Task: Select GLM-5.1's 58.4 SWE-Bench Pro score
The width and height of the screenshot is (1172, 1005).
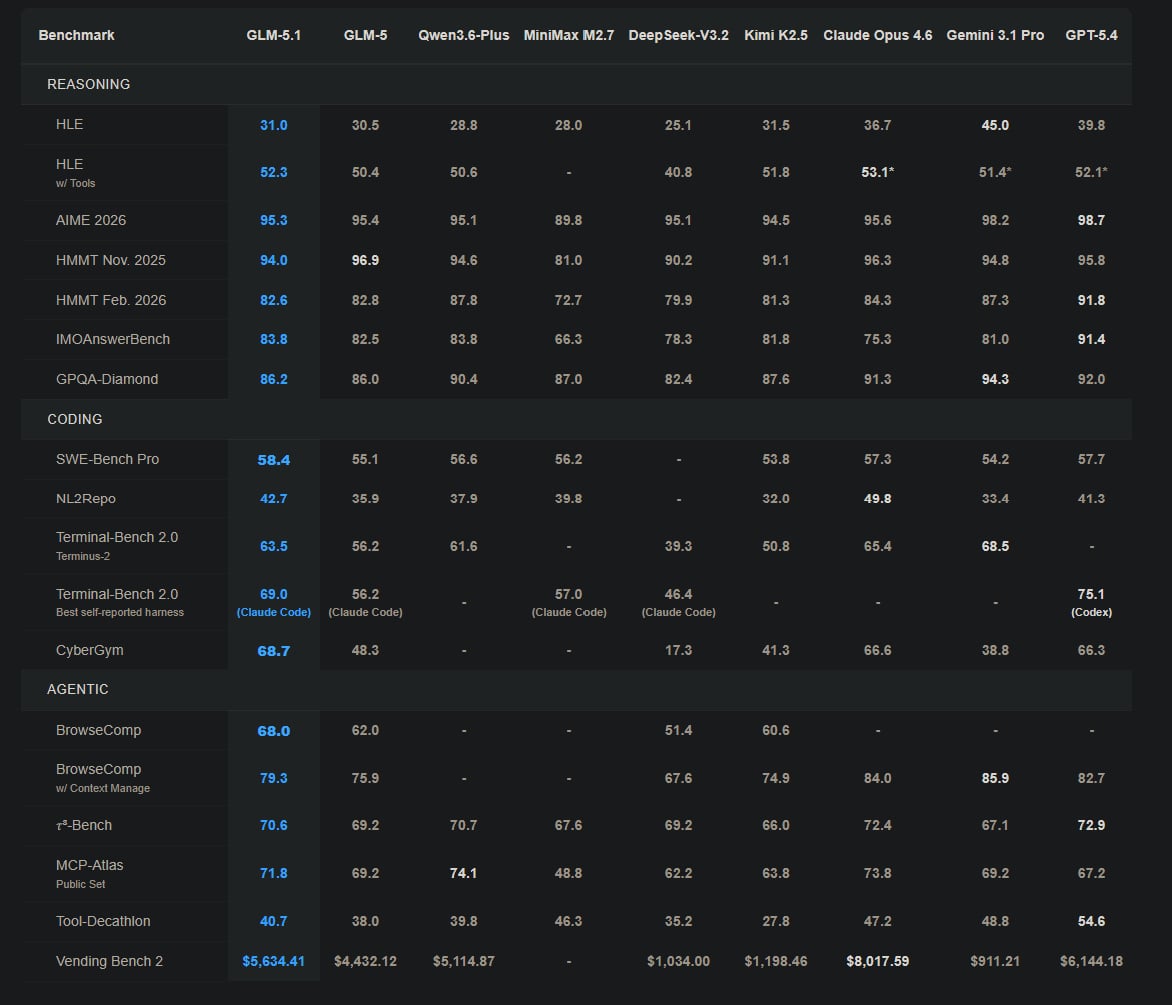Action: pyautogui.click(x=273, y=459)
